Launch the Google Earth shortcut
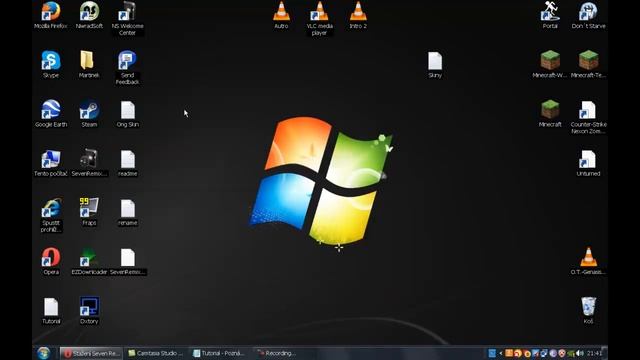The image size is (640, 360). point(51,113)
